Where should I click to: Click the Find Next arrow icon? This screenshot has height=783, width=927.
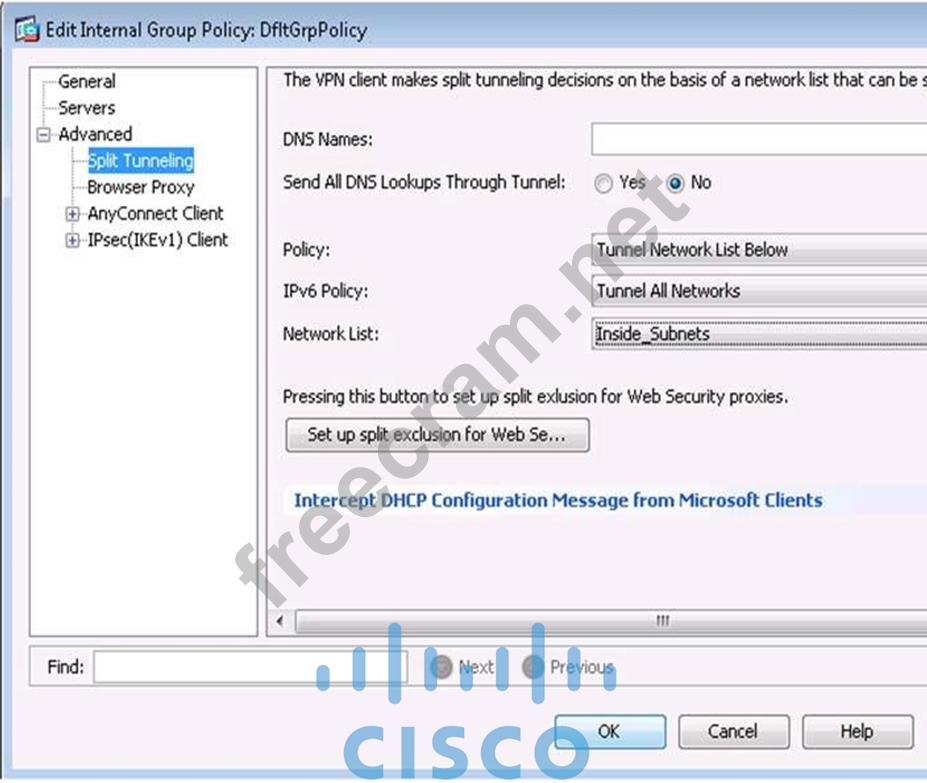442,667
